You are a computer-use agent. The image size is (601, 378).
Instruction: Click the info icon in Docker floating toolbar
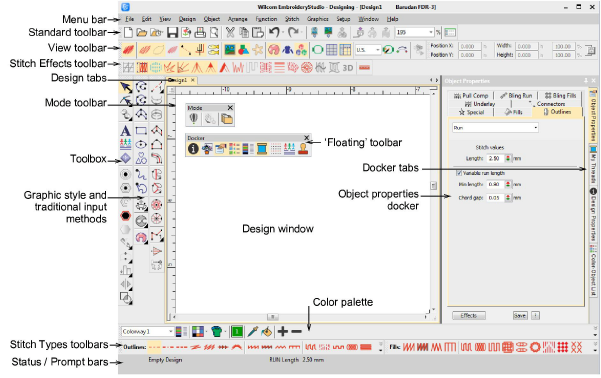193,148
